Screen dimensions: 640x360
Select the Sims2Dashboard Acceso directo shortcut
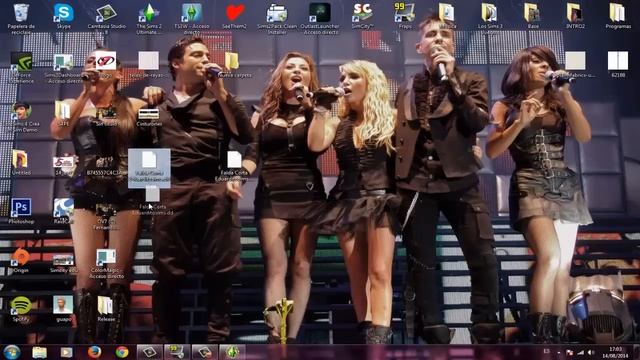point(64,68)
